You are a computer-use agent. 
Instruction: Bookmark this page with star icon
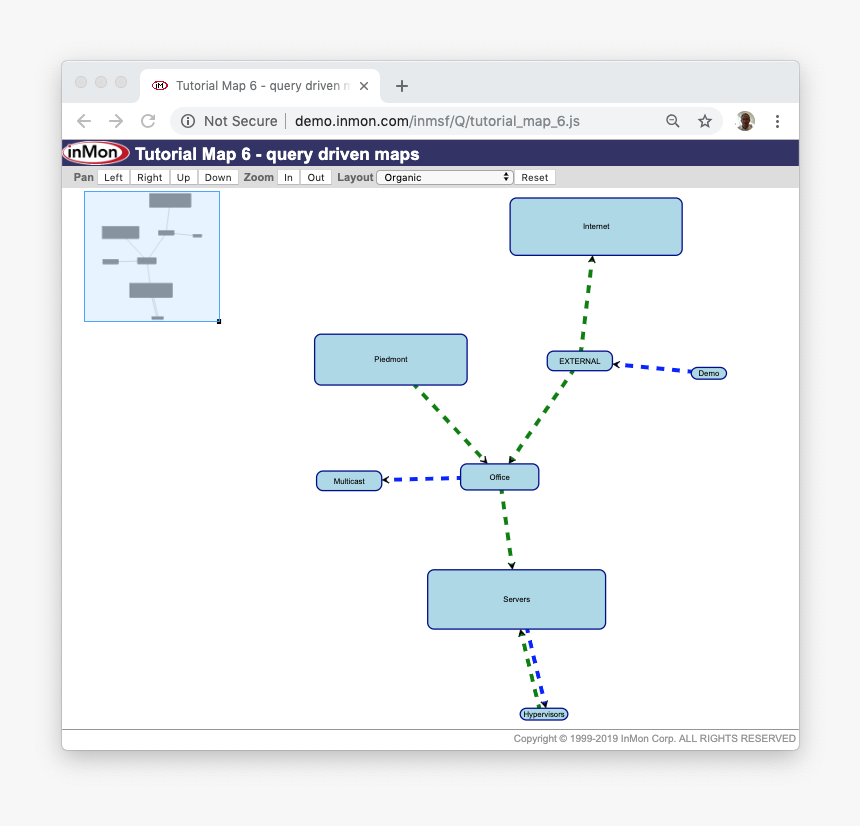tap(705, 121)
